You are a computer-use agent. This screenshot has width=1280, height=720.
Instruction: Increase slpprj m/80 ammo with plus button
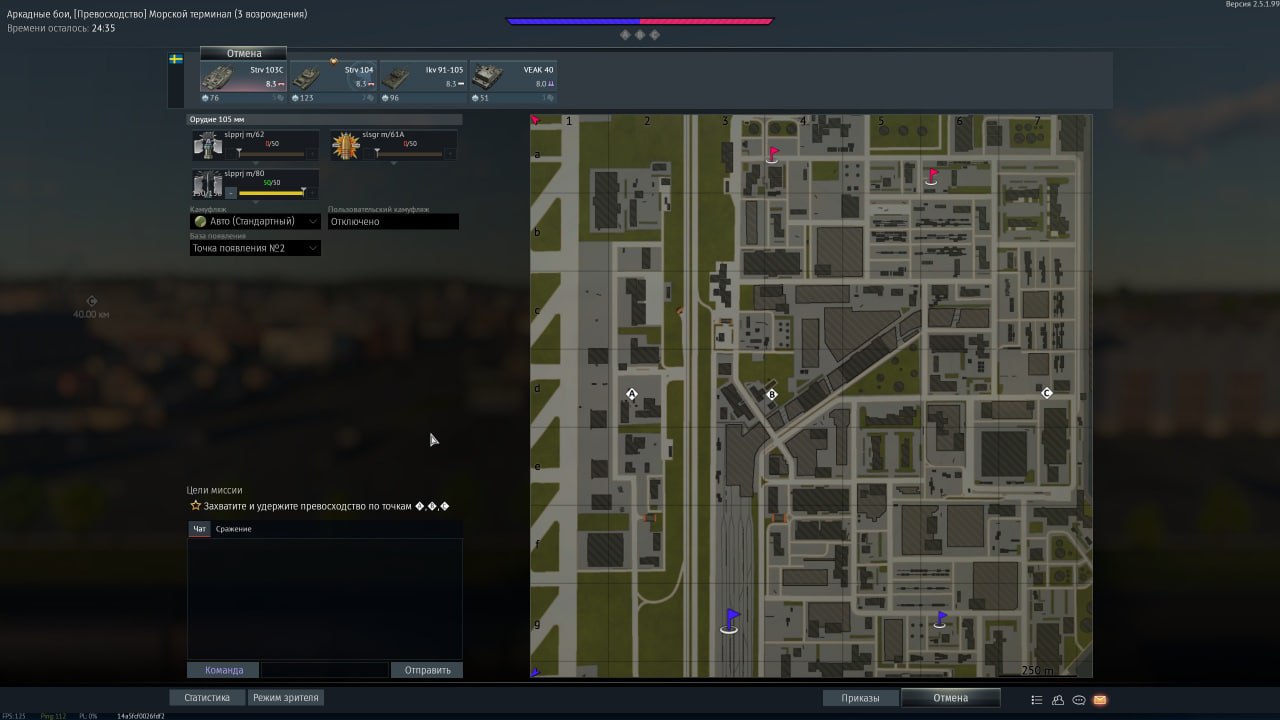point(312,192)
